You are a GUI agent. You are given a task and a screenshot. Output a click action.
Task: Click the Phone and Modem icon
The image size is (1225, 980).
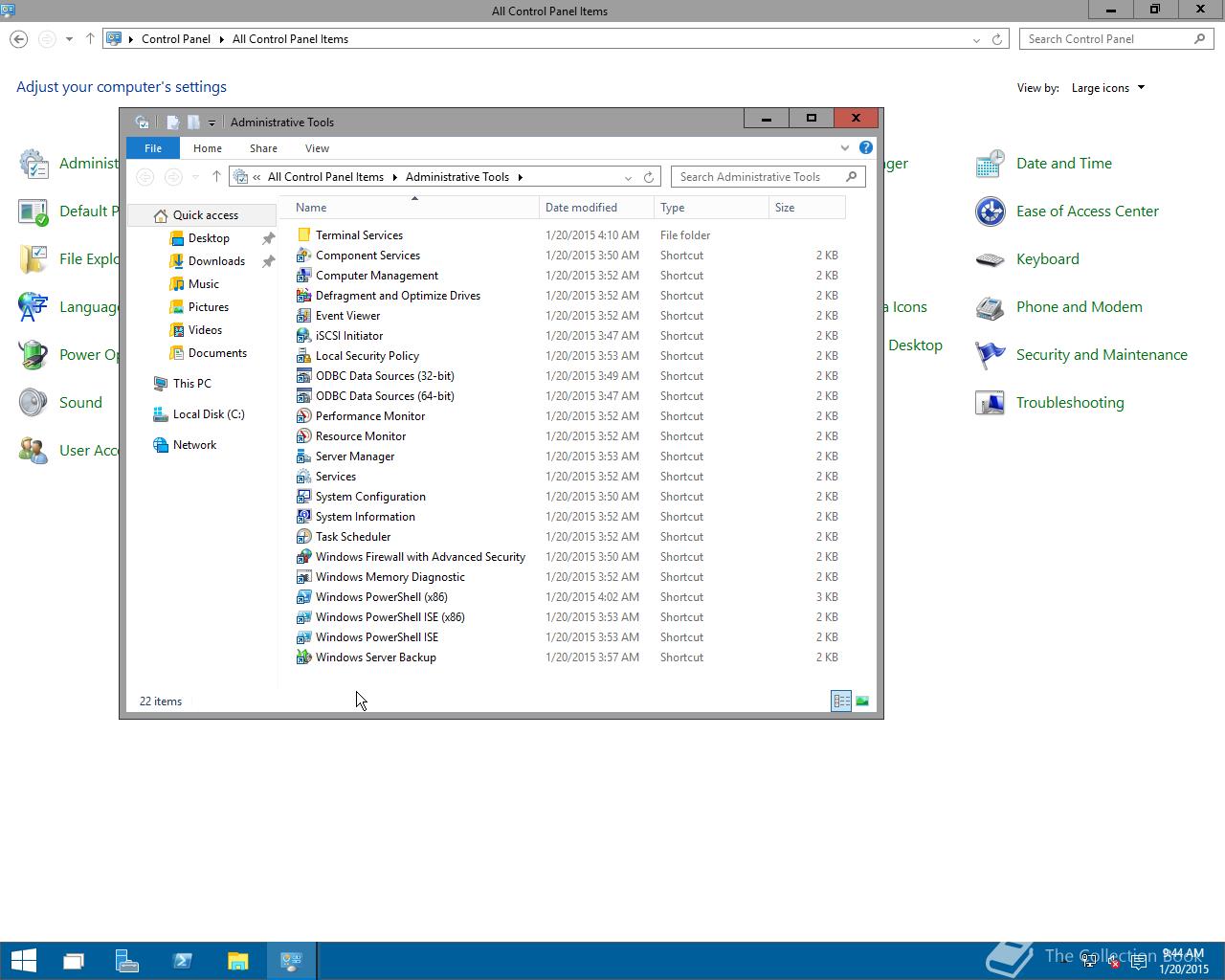pos(990,307)
